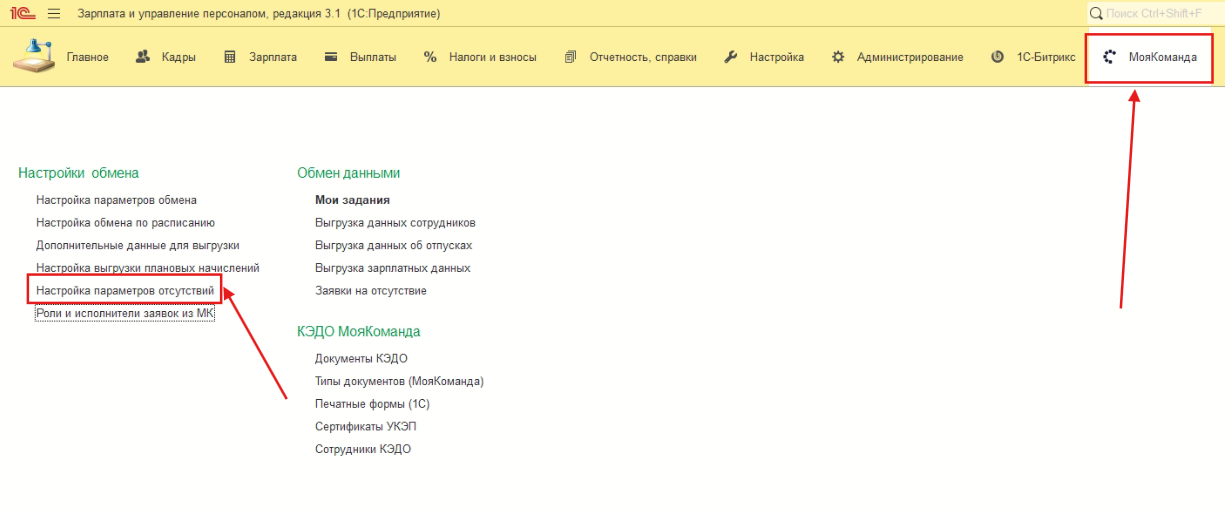Open Администрирование gear icon
1225x512 pixels.
tap(838, 57)
